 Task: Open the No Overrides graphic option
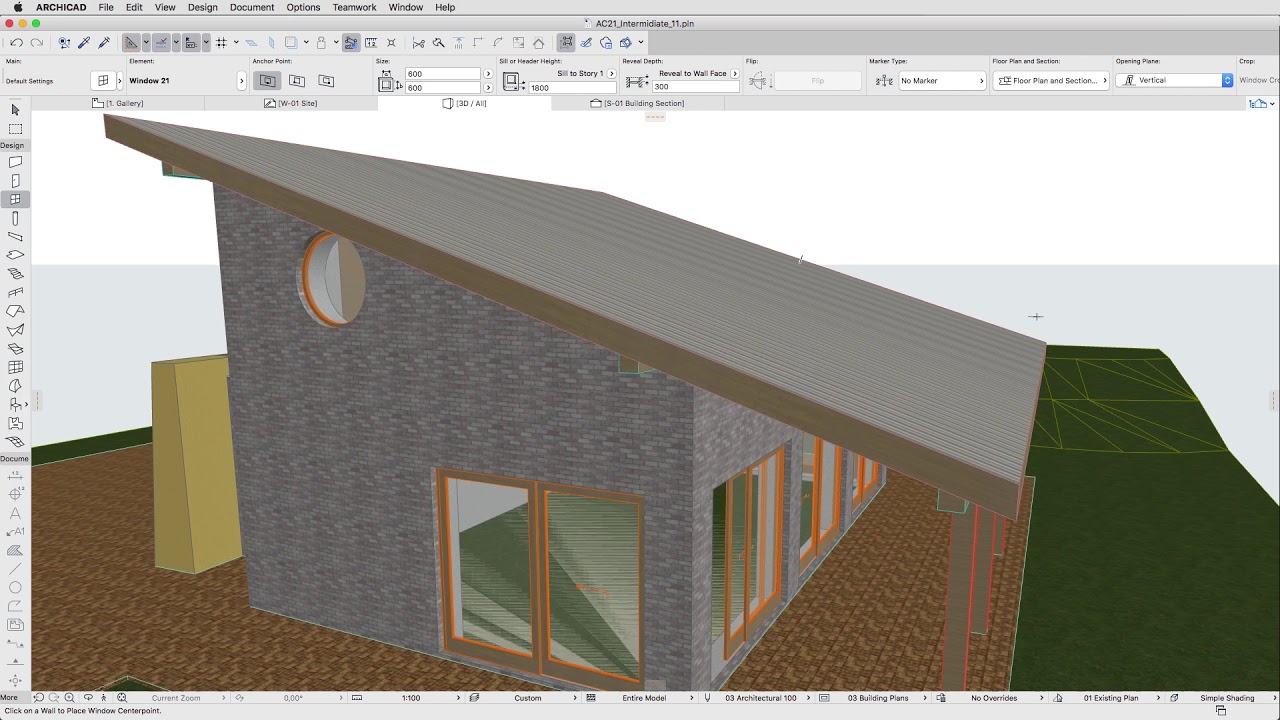[994, 698]
